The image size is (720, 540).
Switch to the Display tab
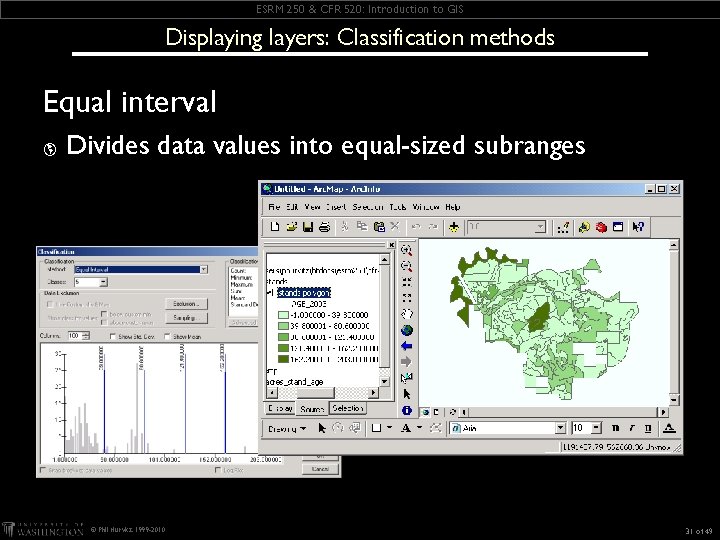(x=280, y=408)
